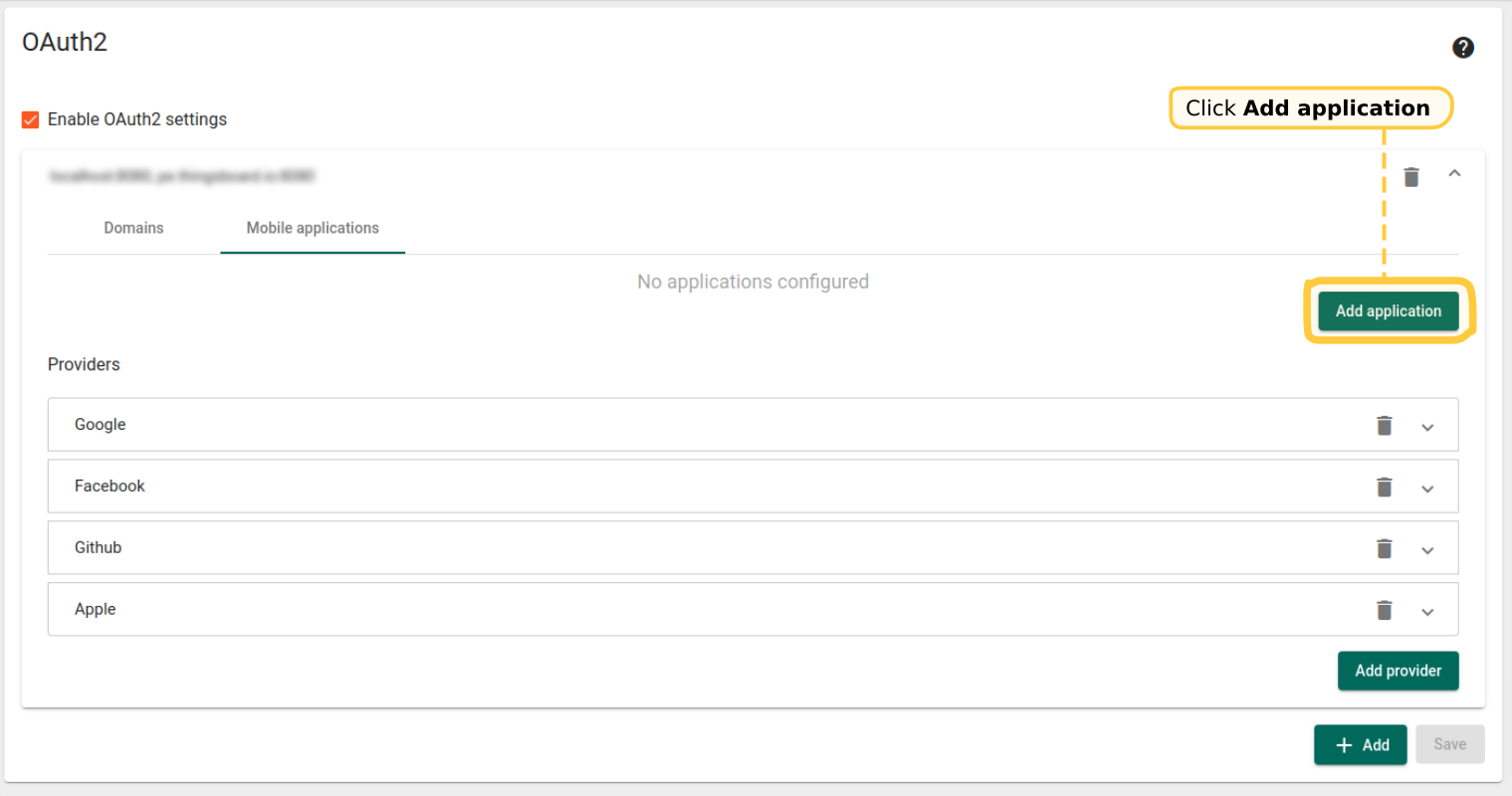Open the help question mark icon

1462,48
